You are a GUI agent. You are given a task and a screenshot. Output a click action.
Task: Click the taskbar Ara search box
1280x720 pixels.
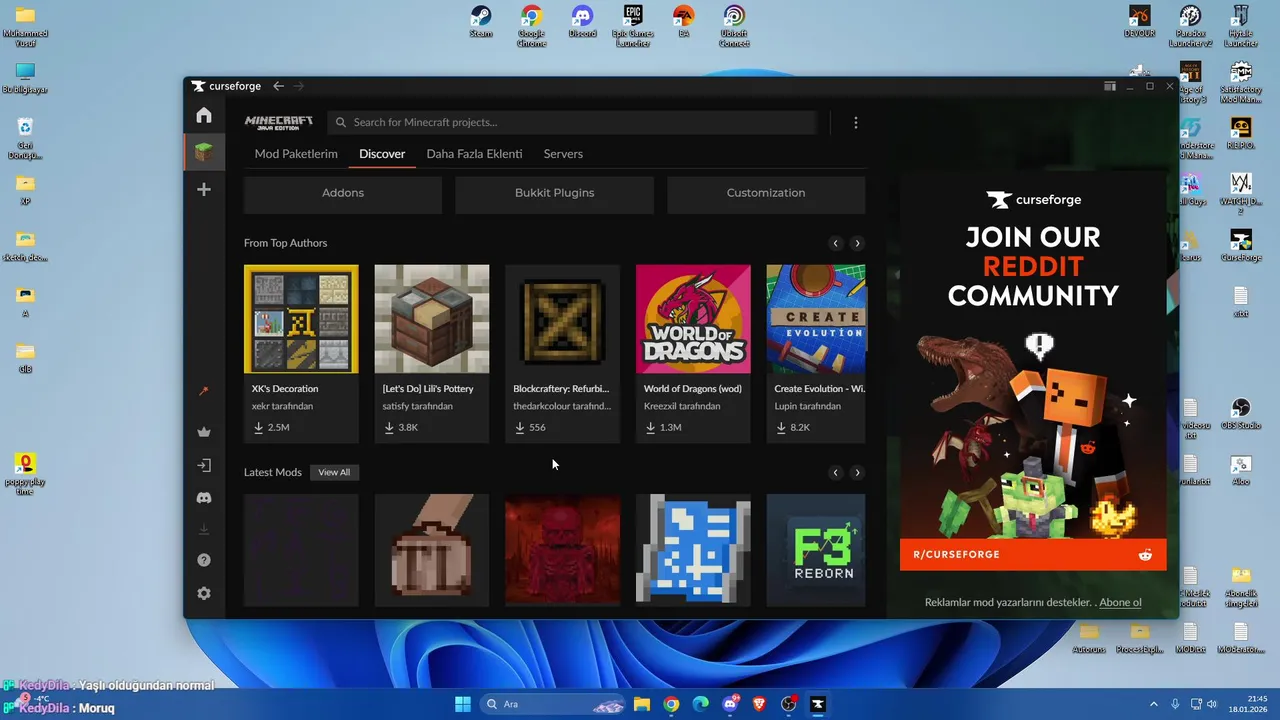(x=552, y=704)
